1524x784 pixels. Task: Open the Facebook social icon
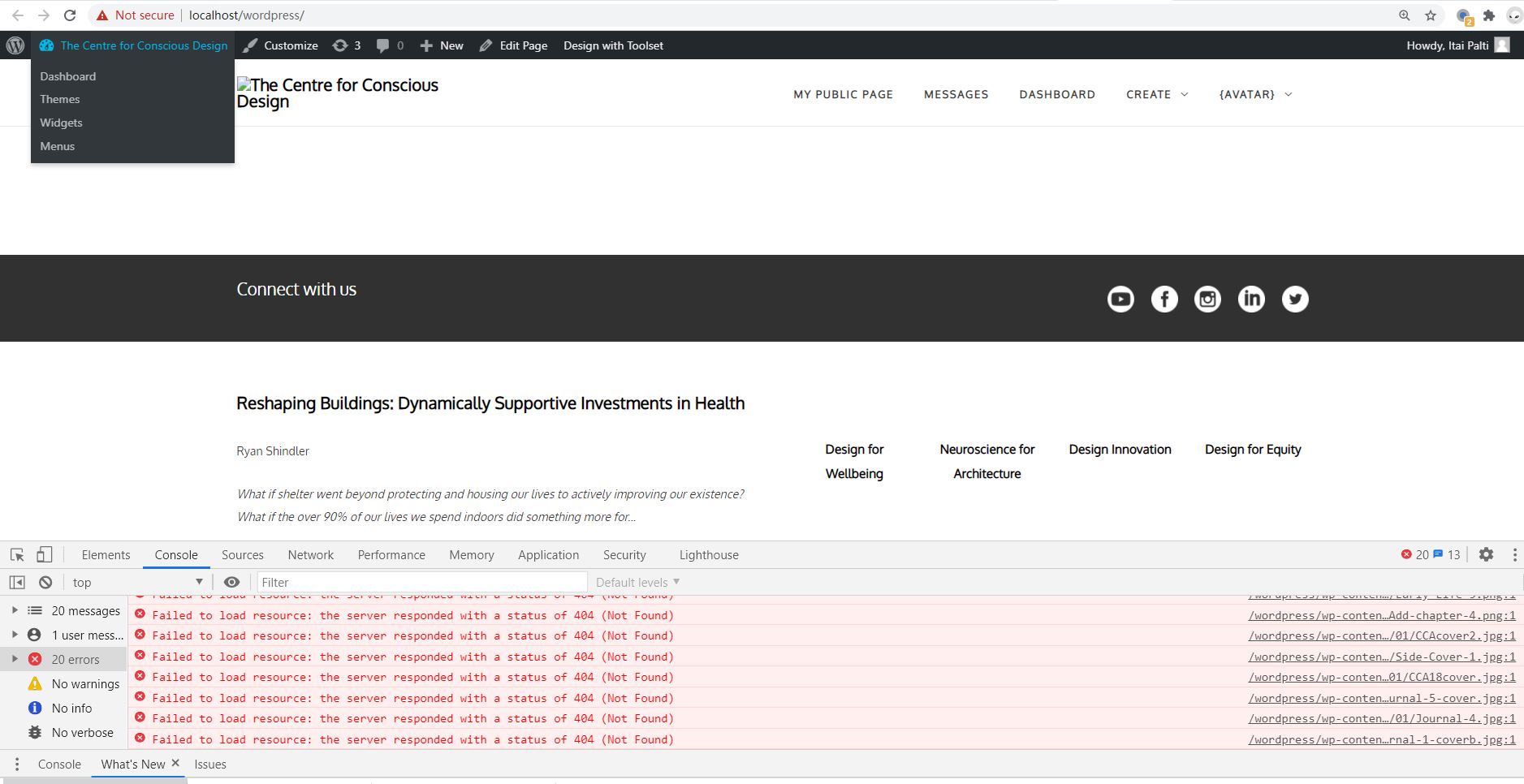(1164, 299)
